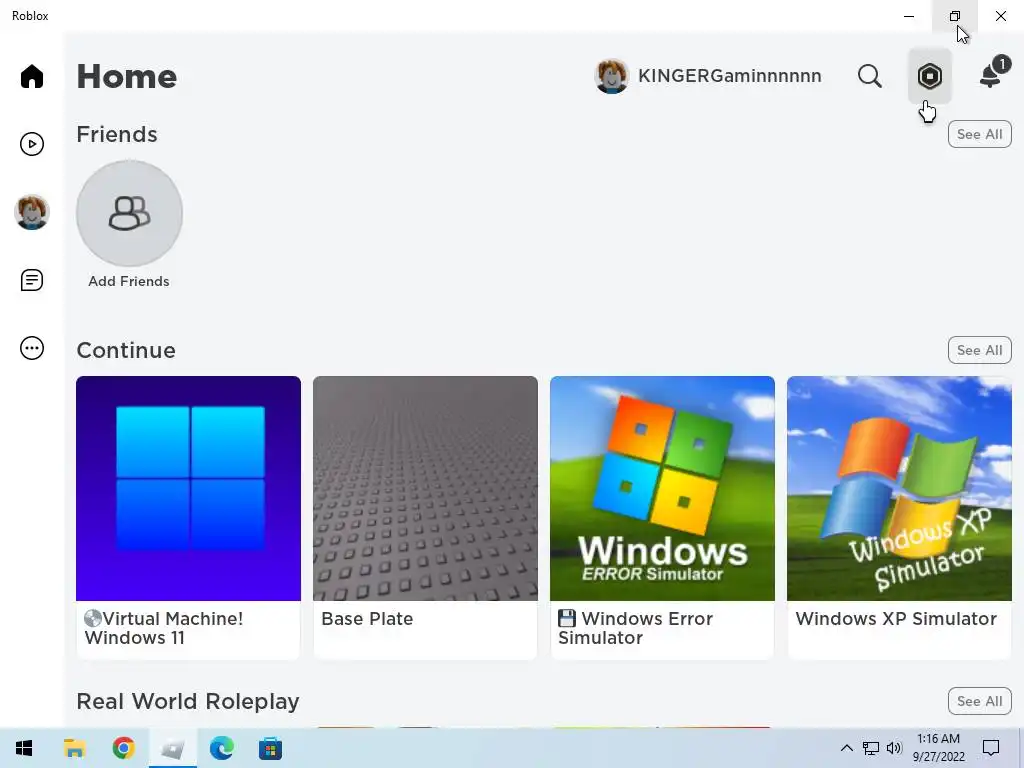Image resolution: width=1024 pixels, height=768 pixels.
Task: Click the "Base Plate" title text
Action: coord(367,618)
